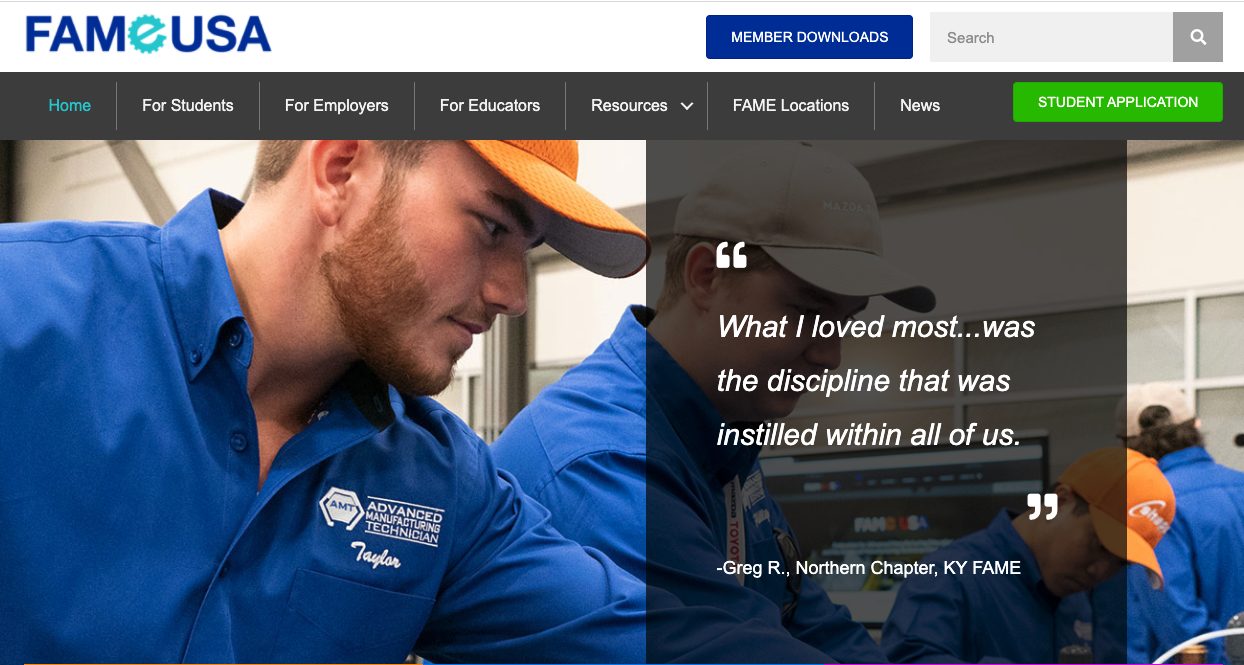Click the gear-shaped E in the FAME logo
This screenshot has width=1244, height=665.
point(148,35)
